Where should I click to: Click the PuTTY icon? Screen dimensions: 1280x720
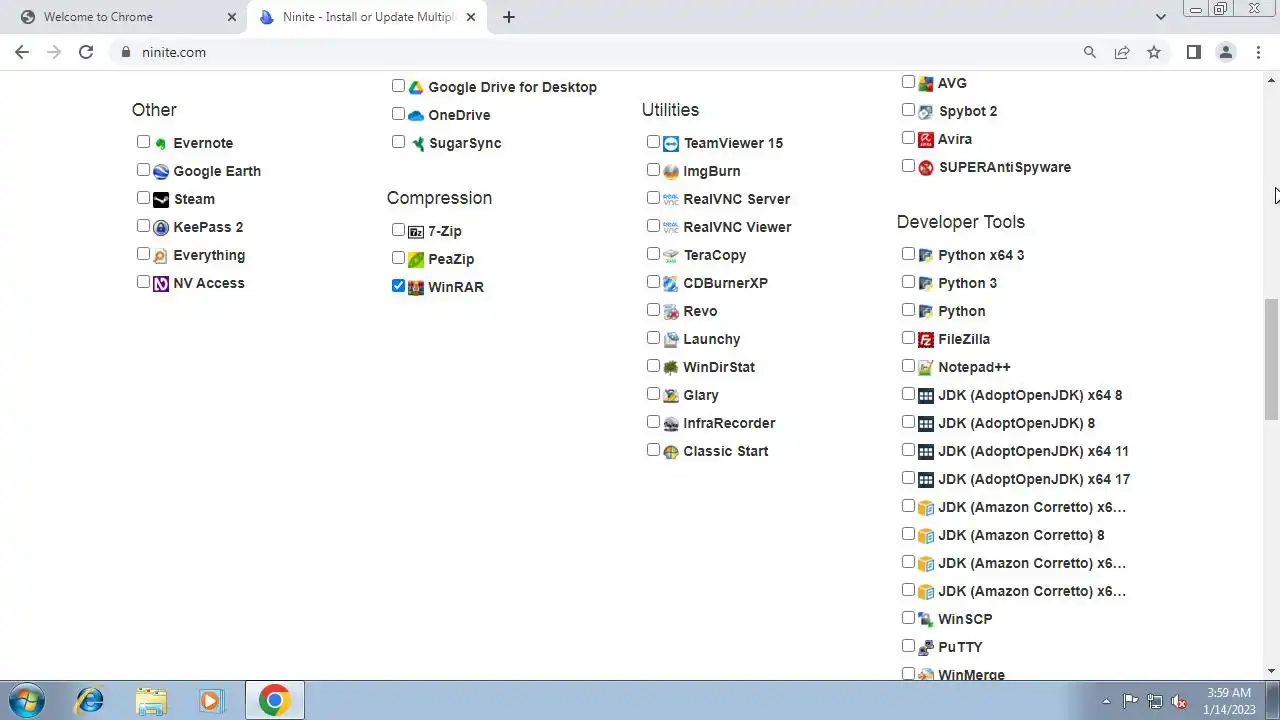(x=926, y=647)
